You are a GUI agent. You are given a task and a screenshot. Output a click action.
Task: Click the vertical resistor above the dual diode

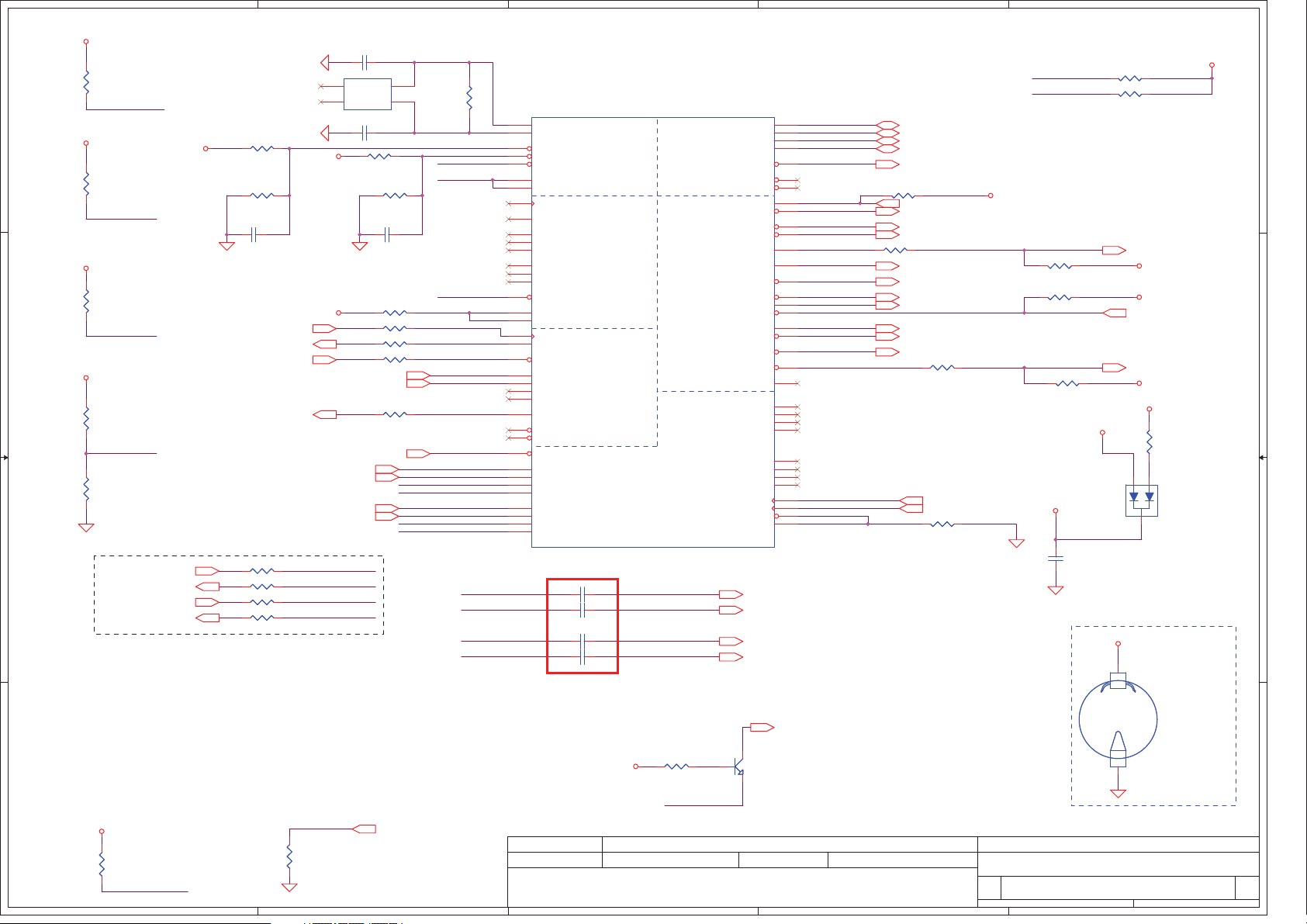click(1150, 442)
